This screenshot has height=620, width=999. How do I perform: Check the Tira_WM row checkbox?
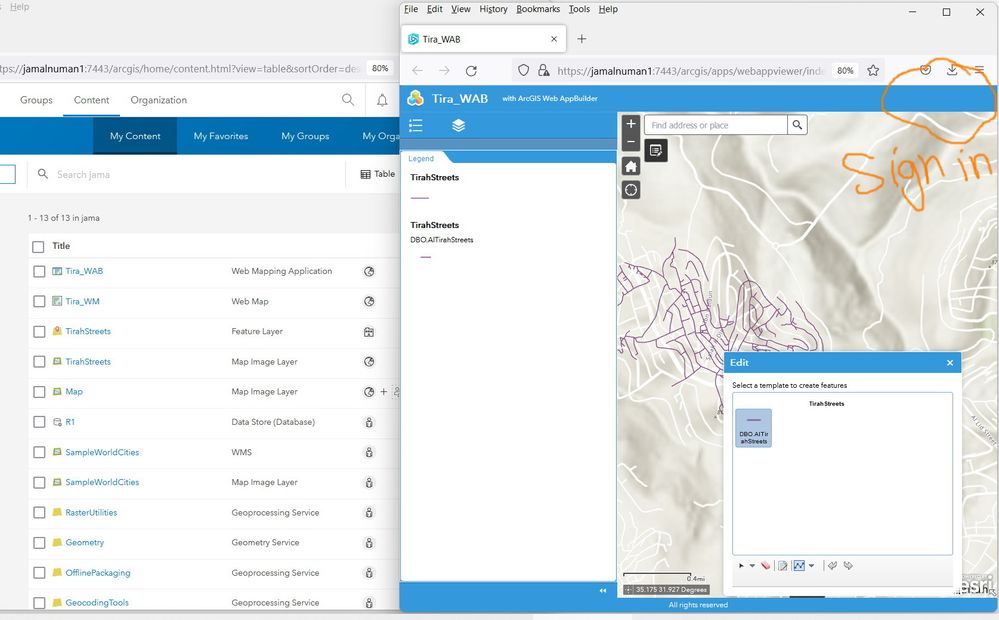point(39,301)
